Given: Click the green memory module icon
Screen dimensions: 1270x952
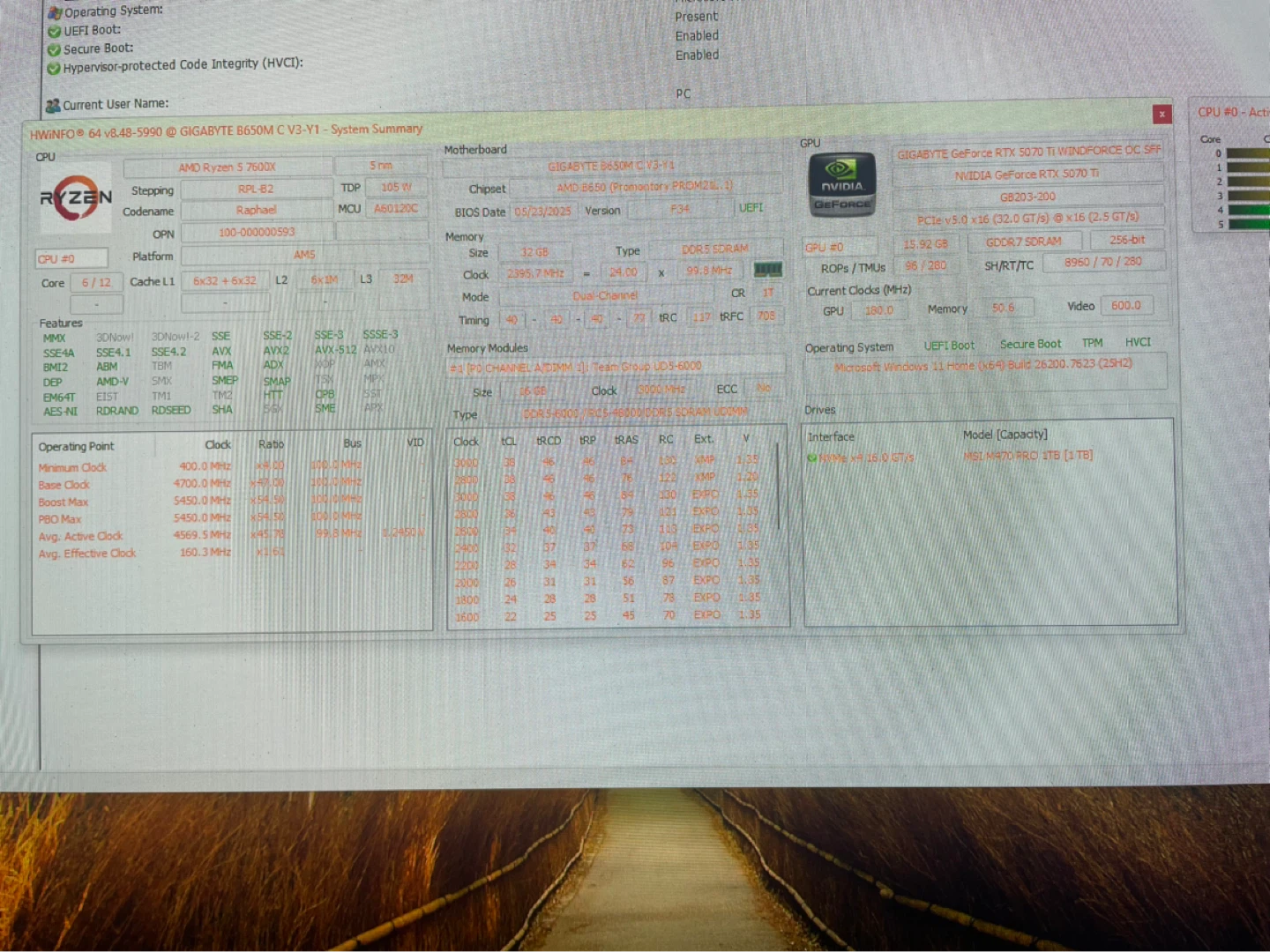Looking at the screenshot, I should 767,270.
